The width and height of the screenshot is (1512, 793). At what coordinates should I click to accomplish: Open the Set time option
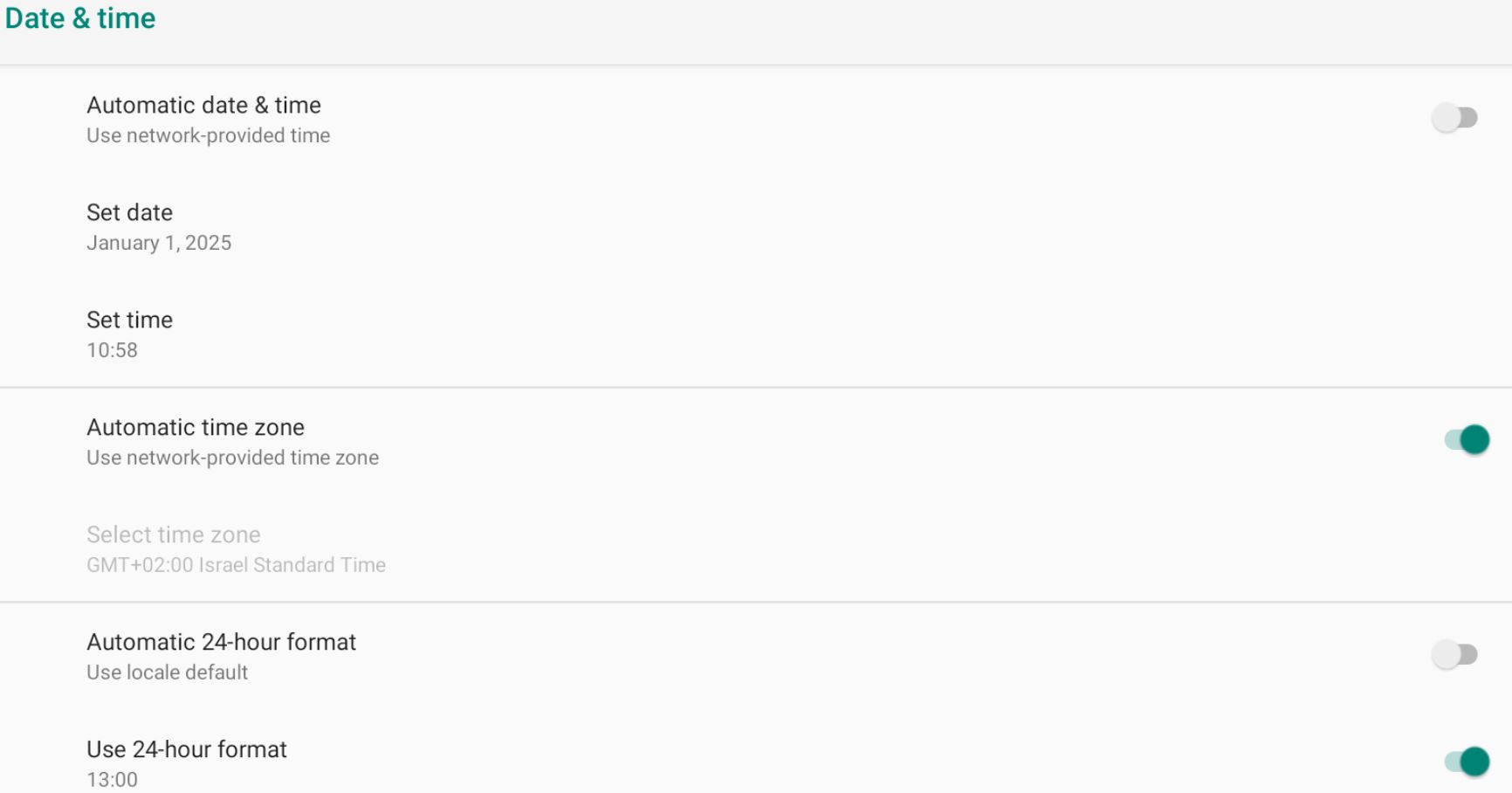(129, 320)
